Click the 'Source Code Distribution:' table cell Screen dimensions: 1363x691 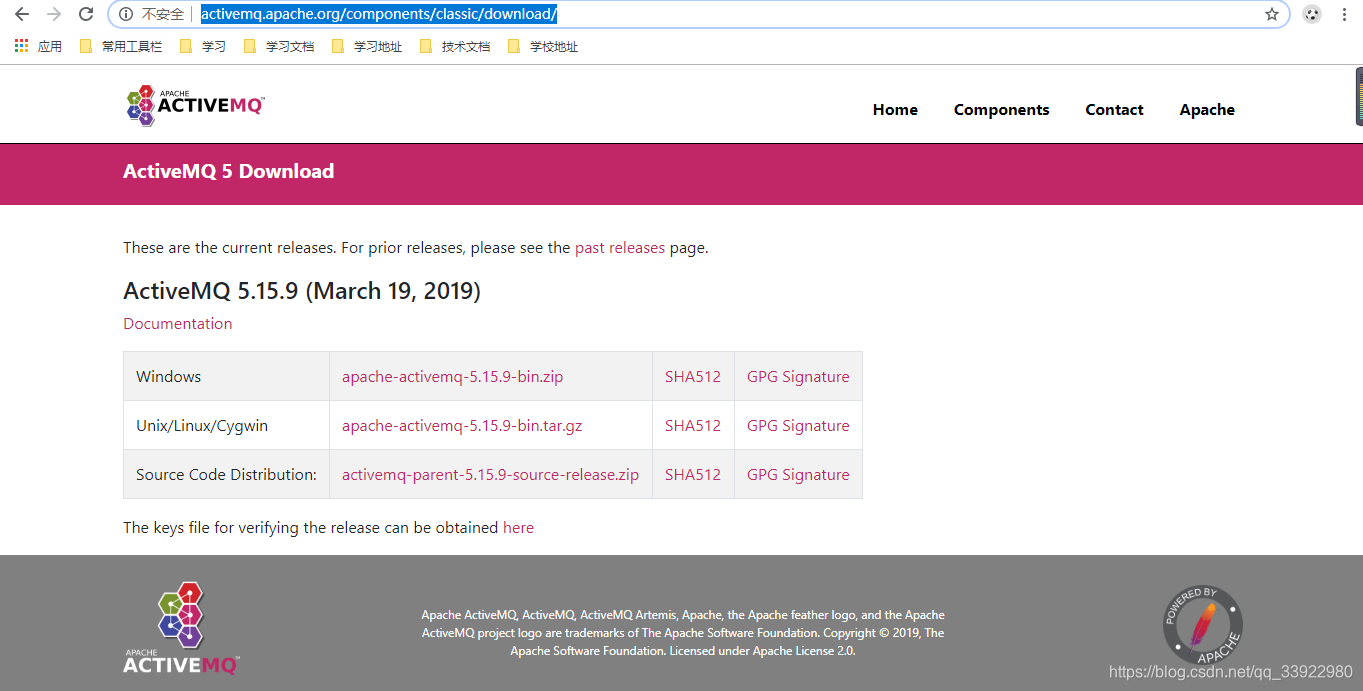click(x=227, y=475)
